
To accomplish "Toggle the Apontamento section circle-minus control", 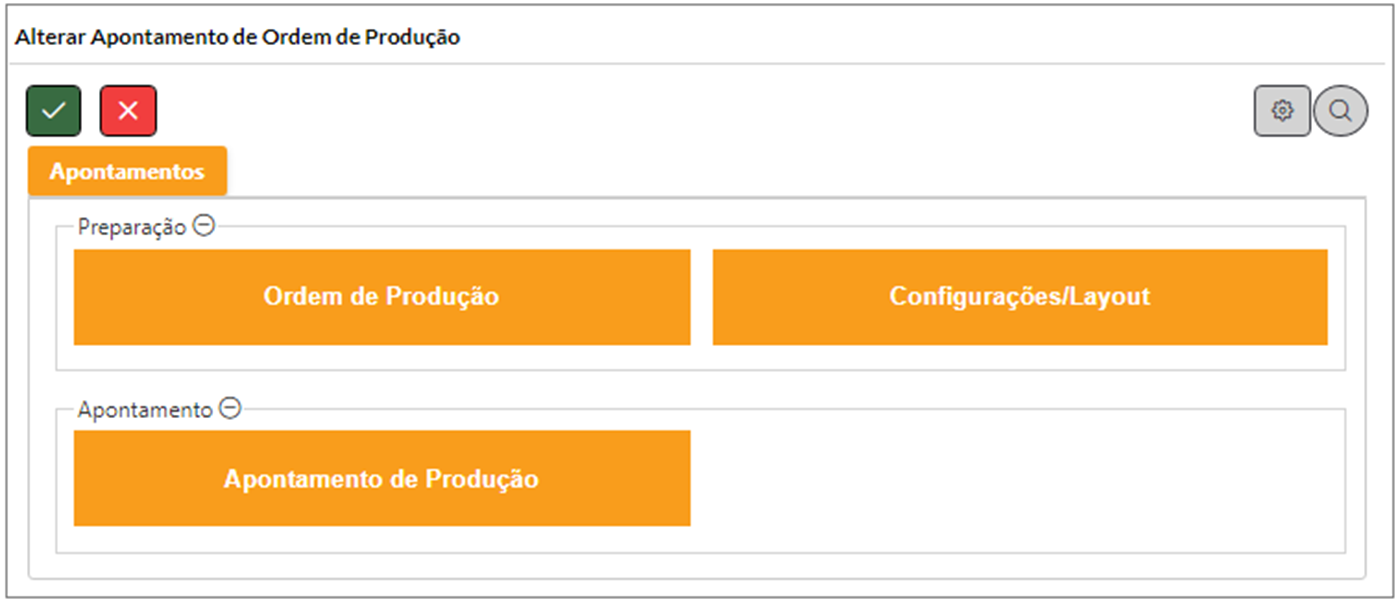I will [230, 409].
